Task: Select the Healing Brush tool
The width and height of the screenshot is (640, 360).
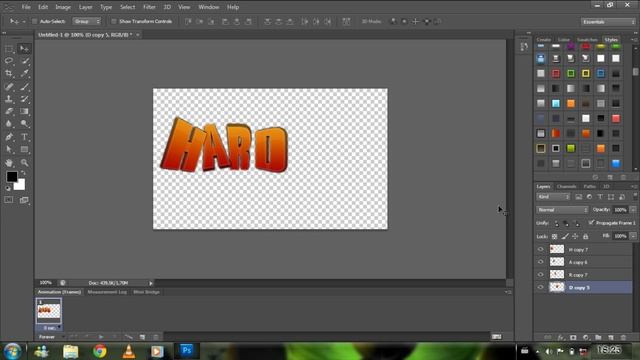Action: [9, 87]
